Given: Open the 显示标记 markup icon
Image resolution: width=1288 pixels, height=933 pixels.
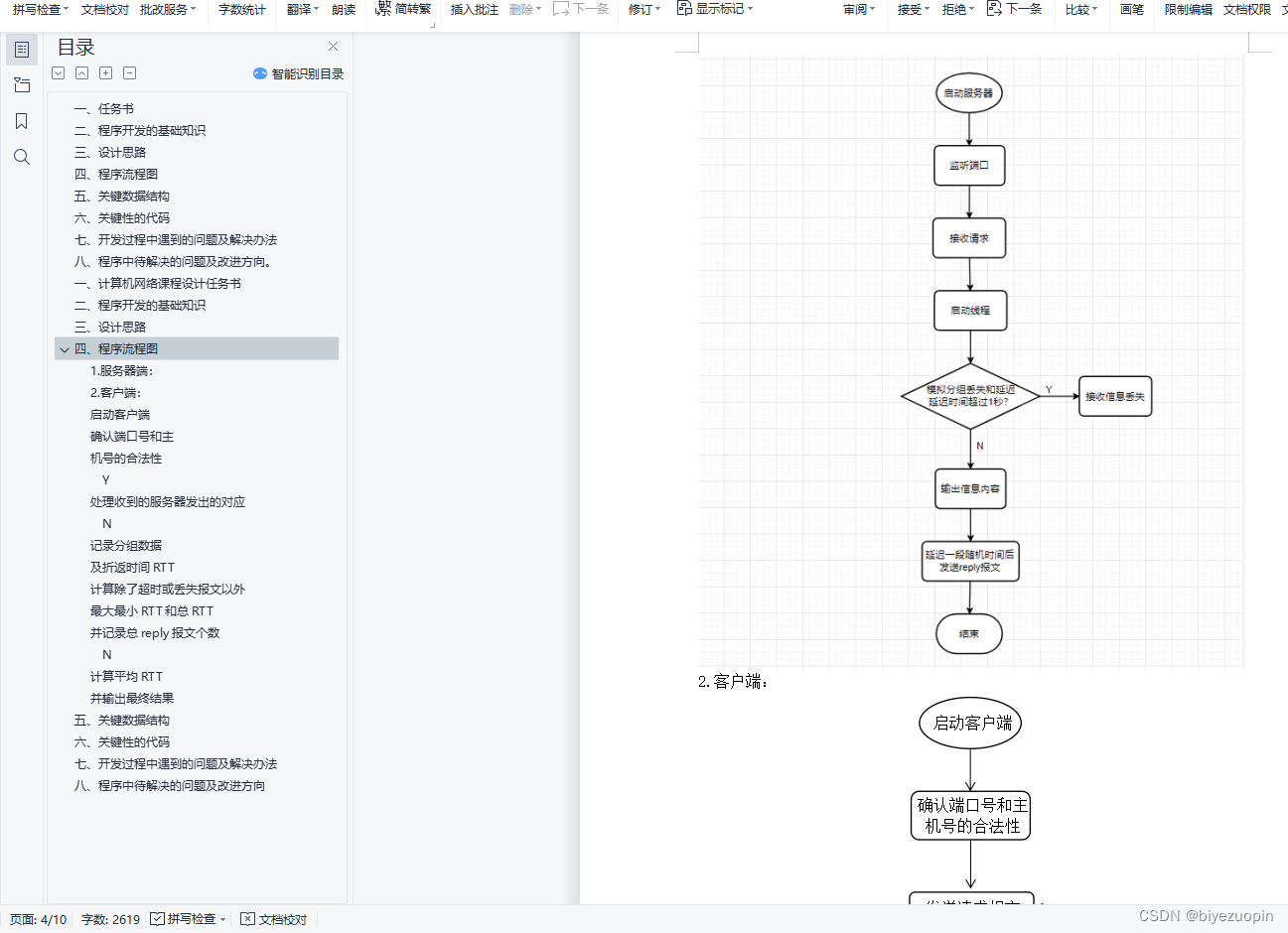Looking at the screenshot, I should [x=715, y=9].
